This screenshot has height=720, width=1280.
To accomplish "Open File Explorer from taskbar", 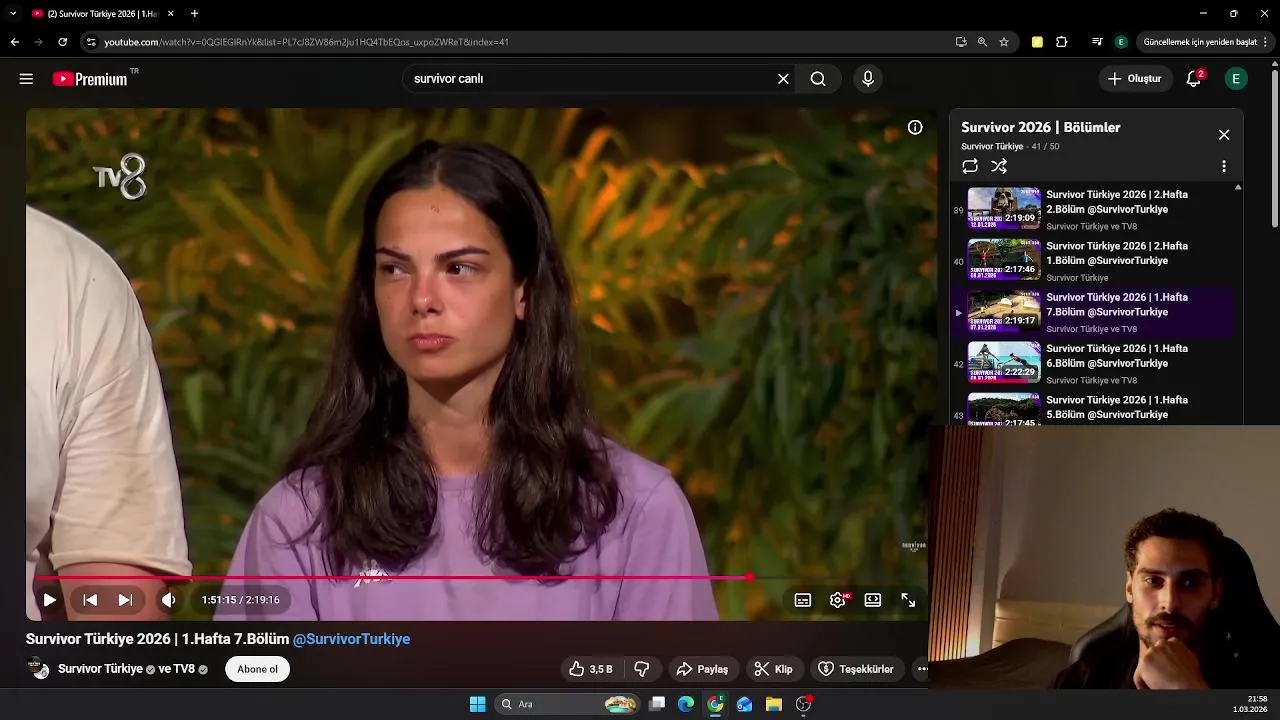I will coord(774,704).
